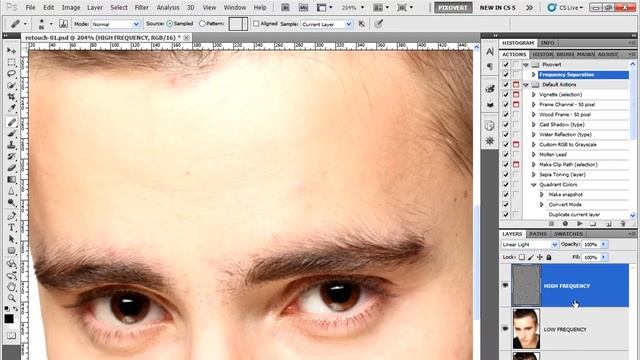Hide the LOW FREQUENCY layer

coord(505,329)
